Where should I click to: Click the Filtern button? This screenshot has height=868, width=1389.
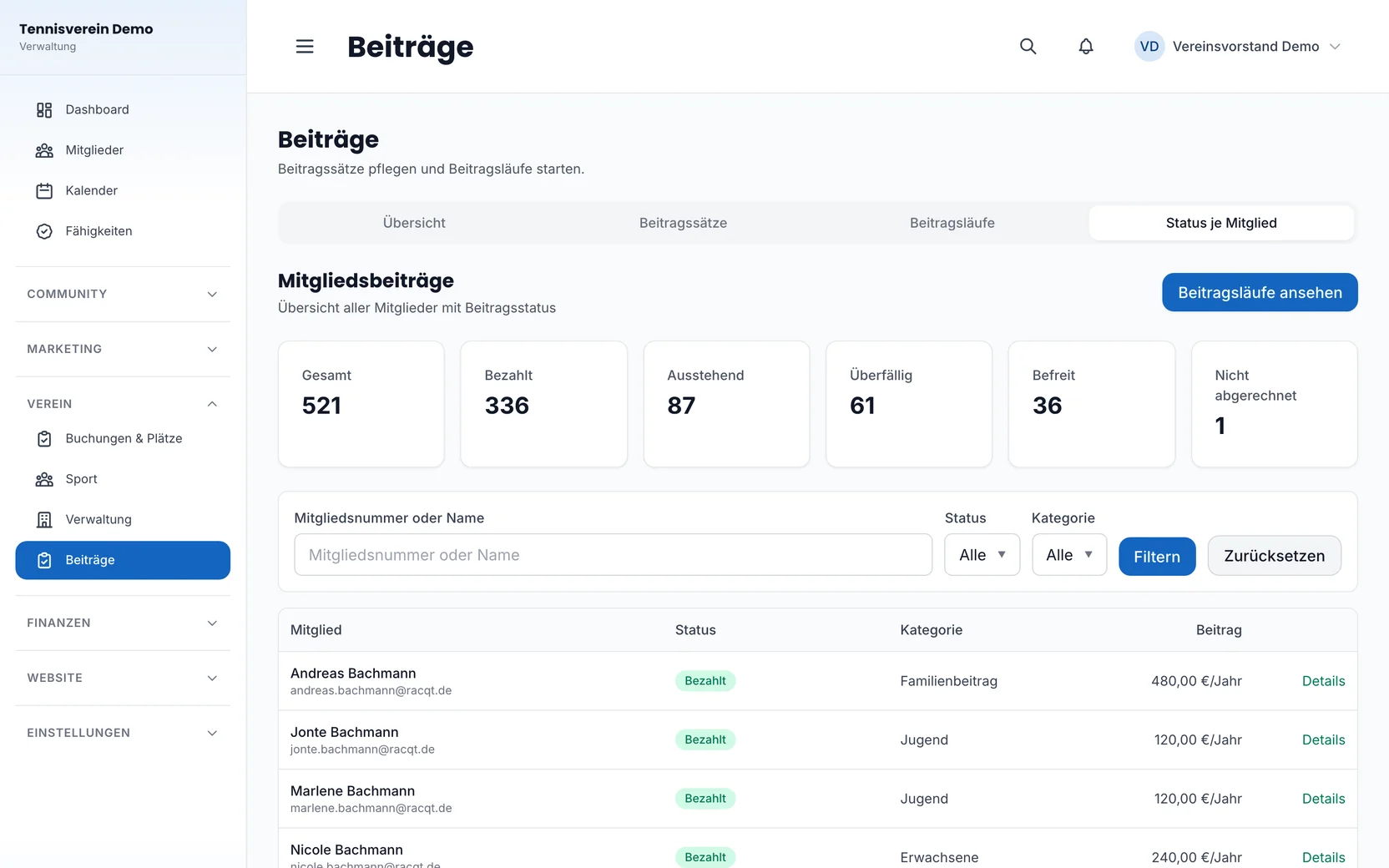(x=1157, y=557)
